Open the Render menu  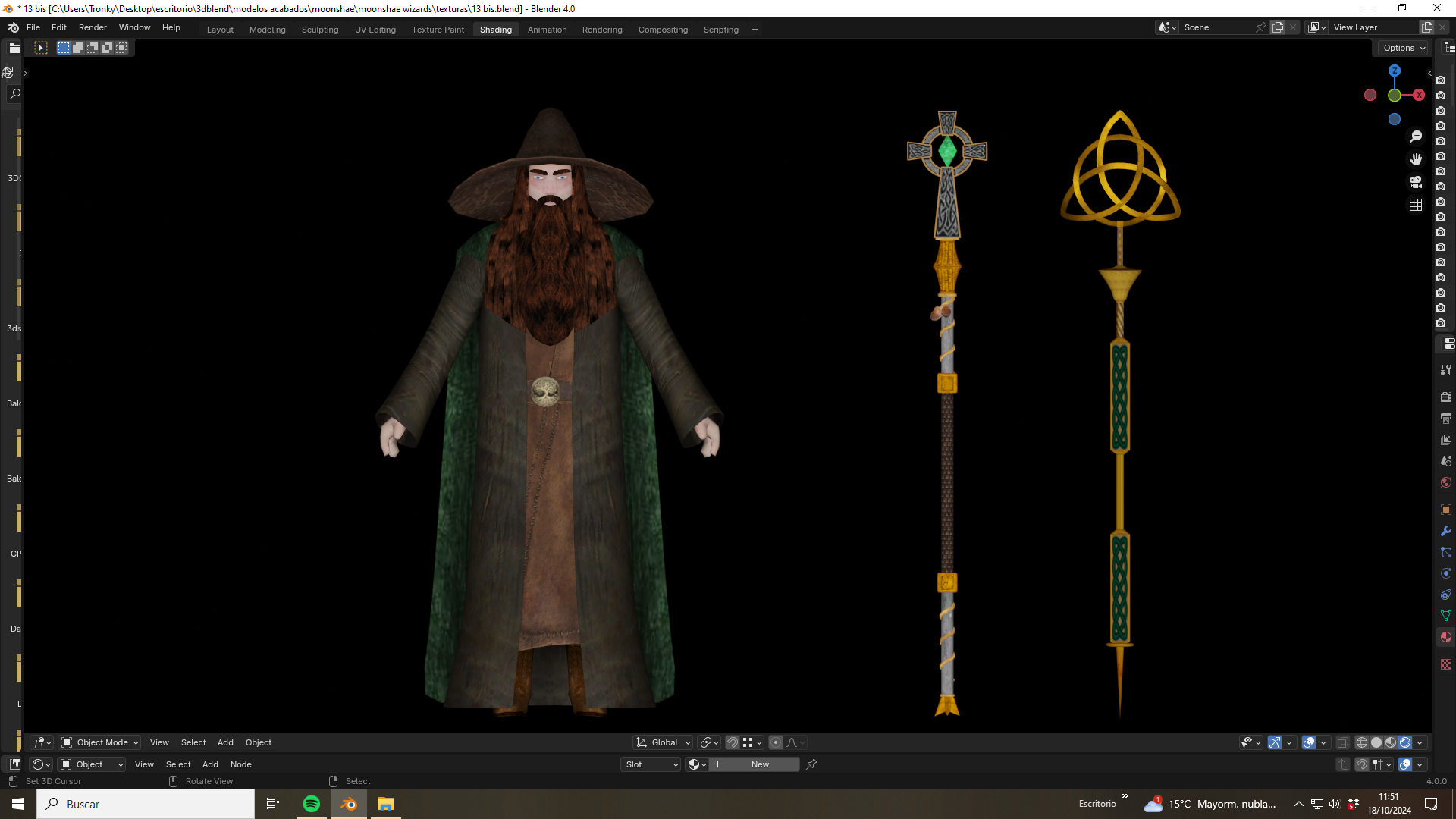(x=93, y=27)
